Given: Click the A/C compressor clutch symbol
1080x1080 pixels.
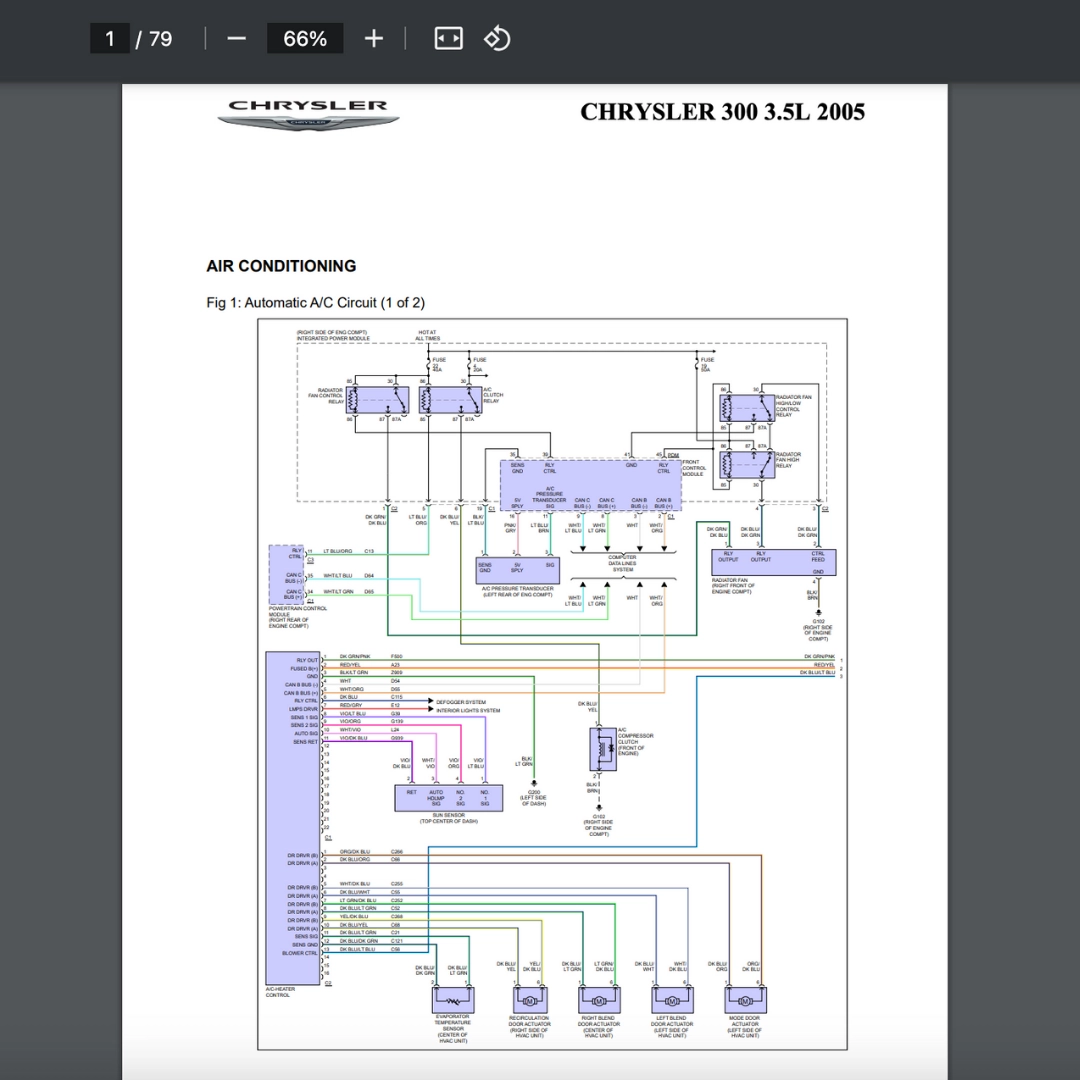Looking at the screenshot, I should coord(602,748).
